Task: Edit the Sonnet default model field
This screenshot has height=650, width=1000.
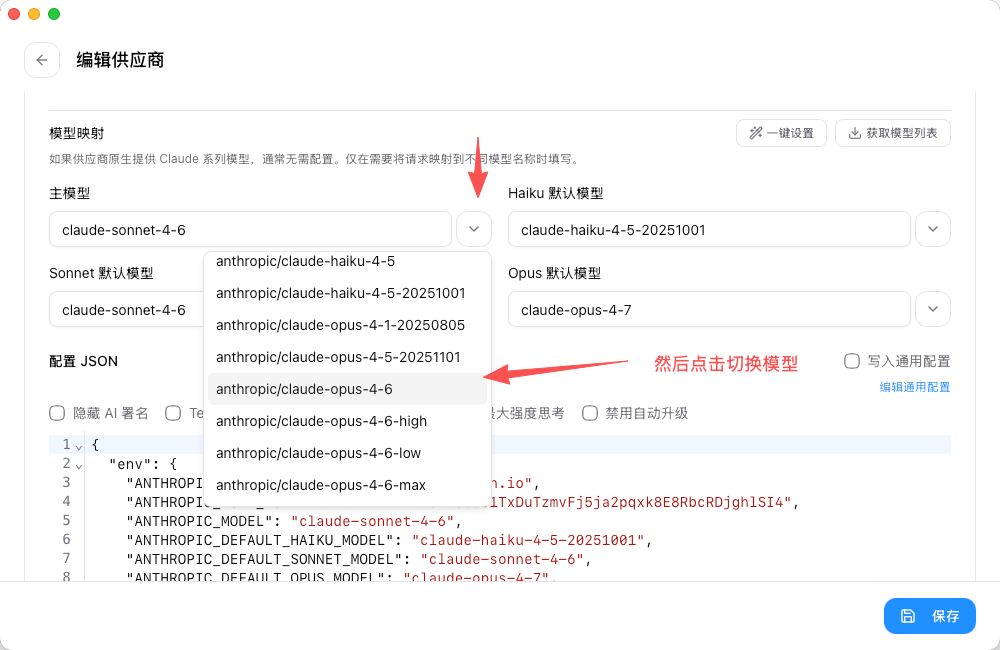Action: point(126,310)
